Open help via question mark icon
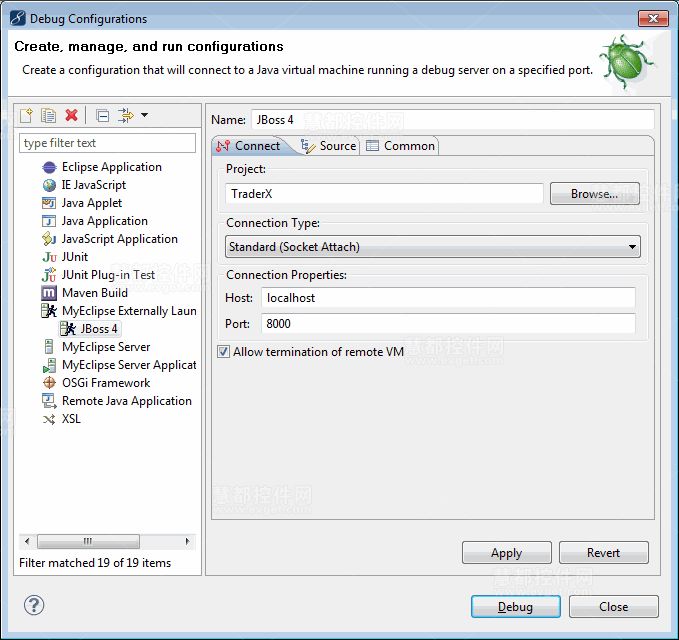The width and height of the screenshot is (679, 640). 34,605
